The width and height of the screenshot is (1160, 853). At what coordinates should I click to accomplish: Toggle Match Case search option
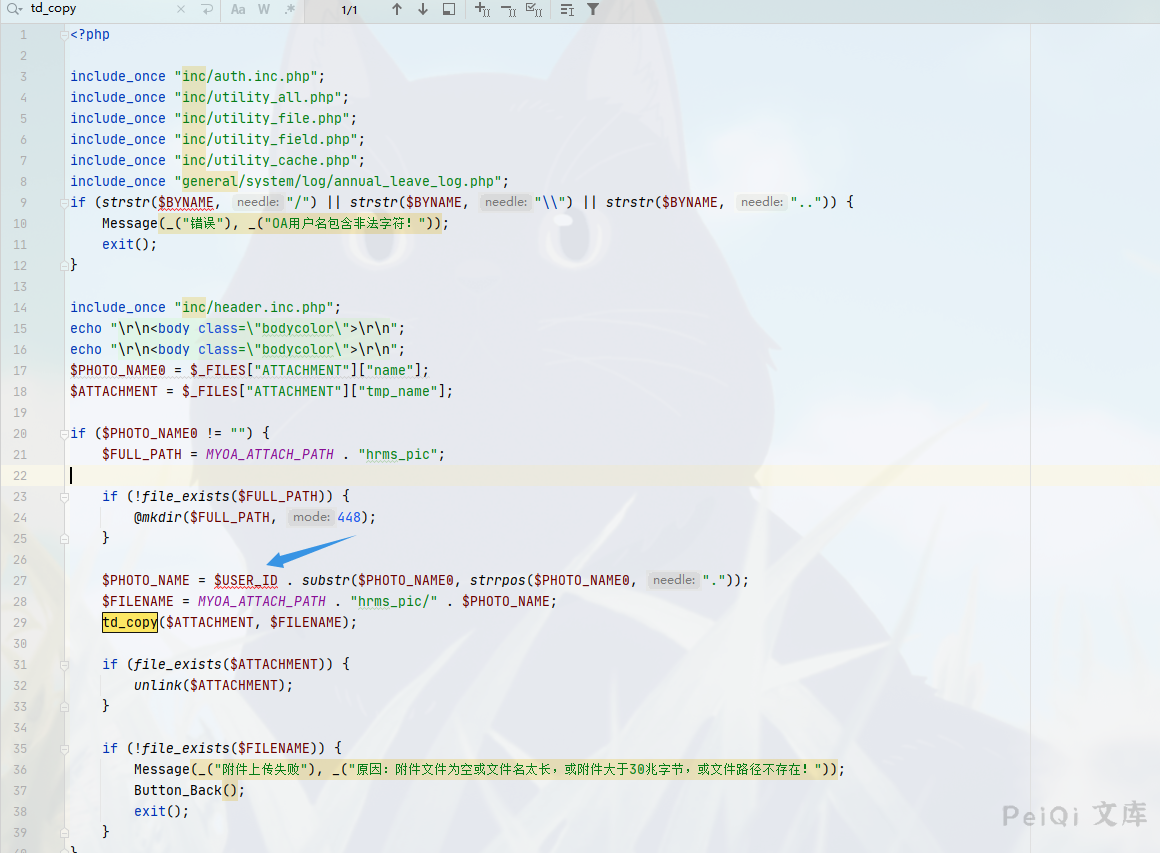click(238, 9)
